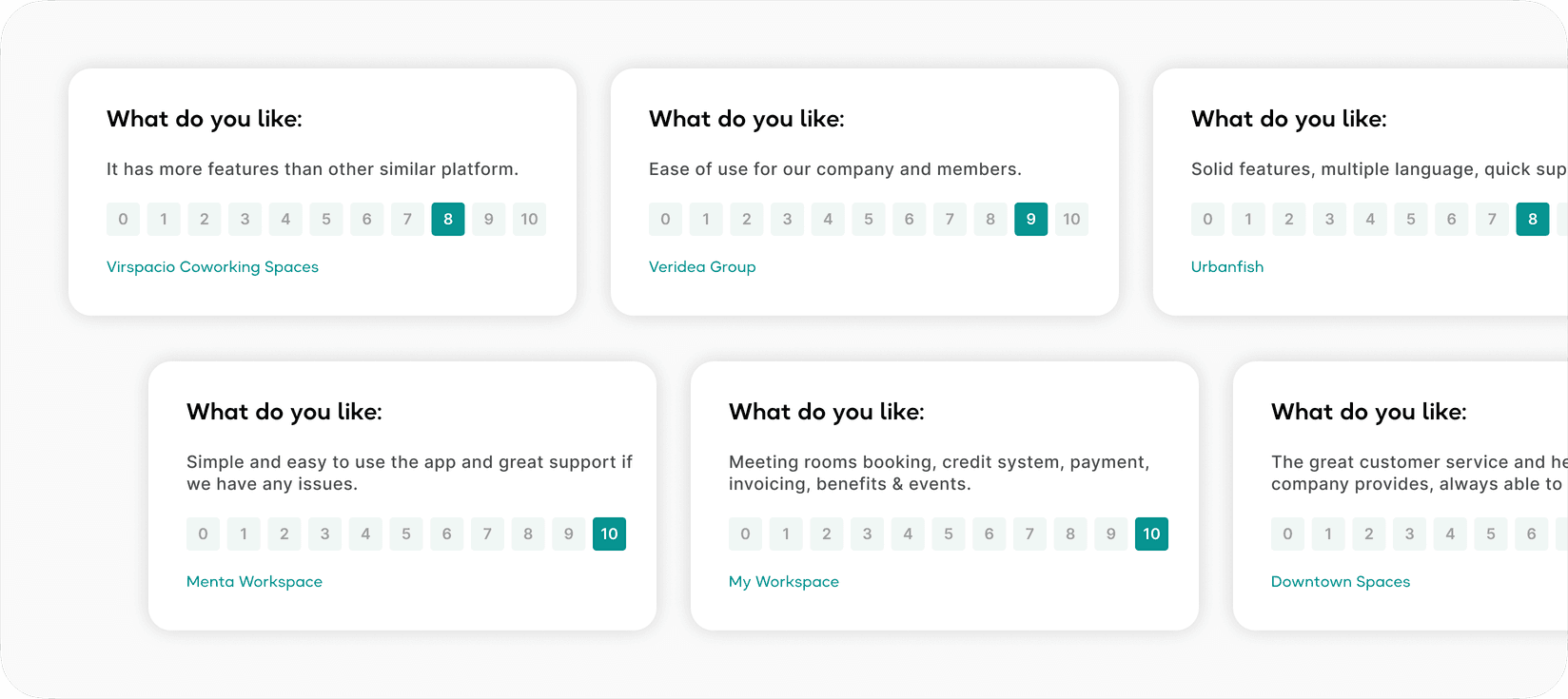Select rating 10 in My Workspace card

pyautogui.click(x=1151, y=534)
